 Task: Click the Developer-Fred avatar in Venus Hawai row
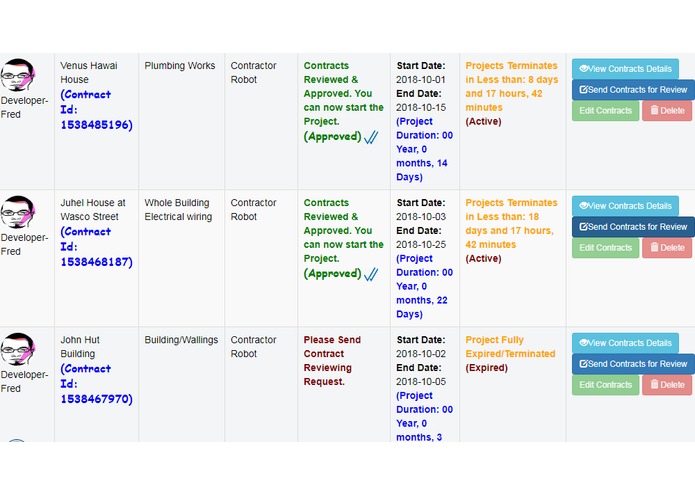tap(17, 75)
